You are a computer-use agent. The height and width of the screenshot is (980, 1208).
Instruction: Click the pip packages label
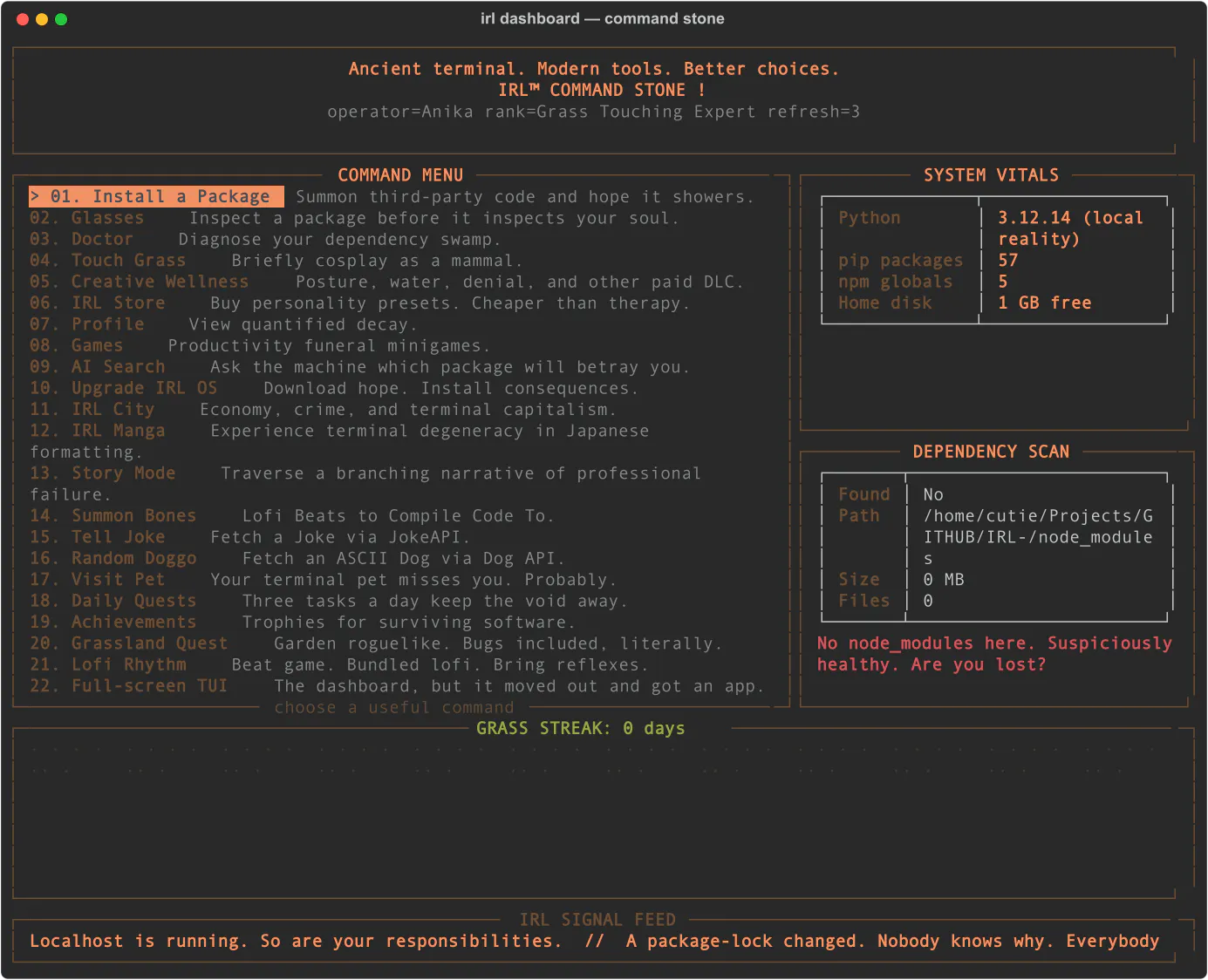[901, 261]
